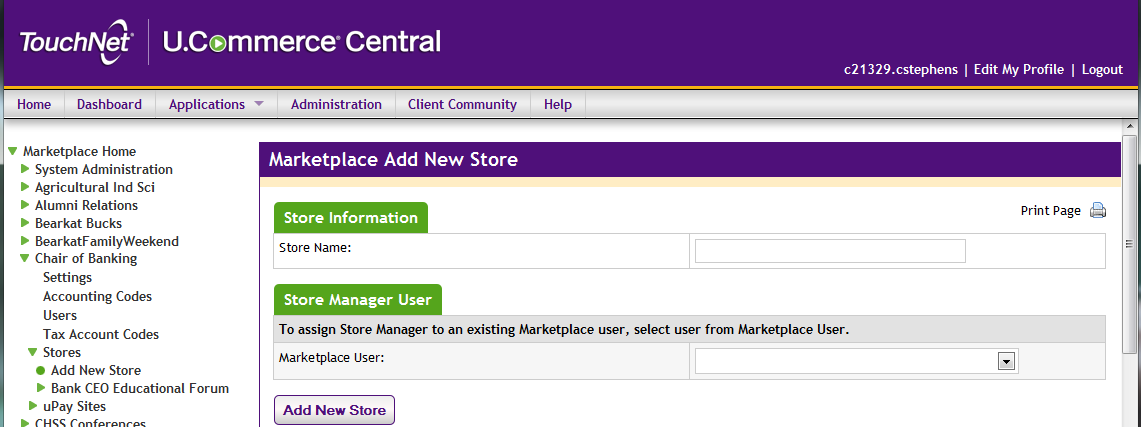Image resolution: width=1141 pixels, height=427 pixels.
Task: Click the Edit My Profile link
Action: click(1019, 70)
